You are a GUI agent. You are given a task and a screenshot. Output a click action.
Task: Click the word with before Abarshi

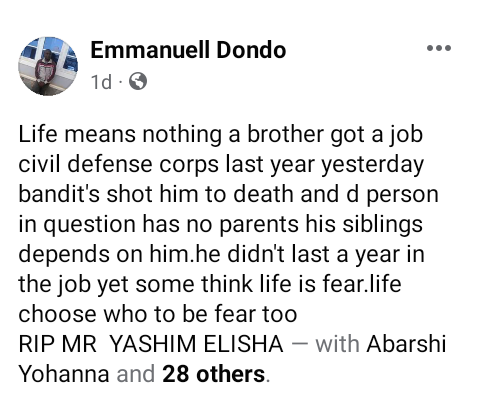[x=337, y=344]
